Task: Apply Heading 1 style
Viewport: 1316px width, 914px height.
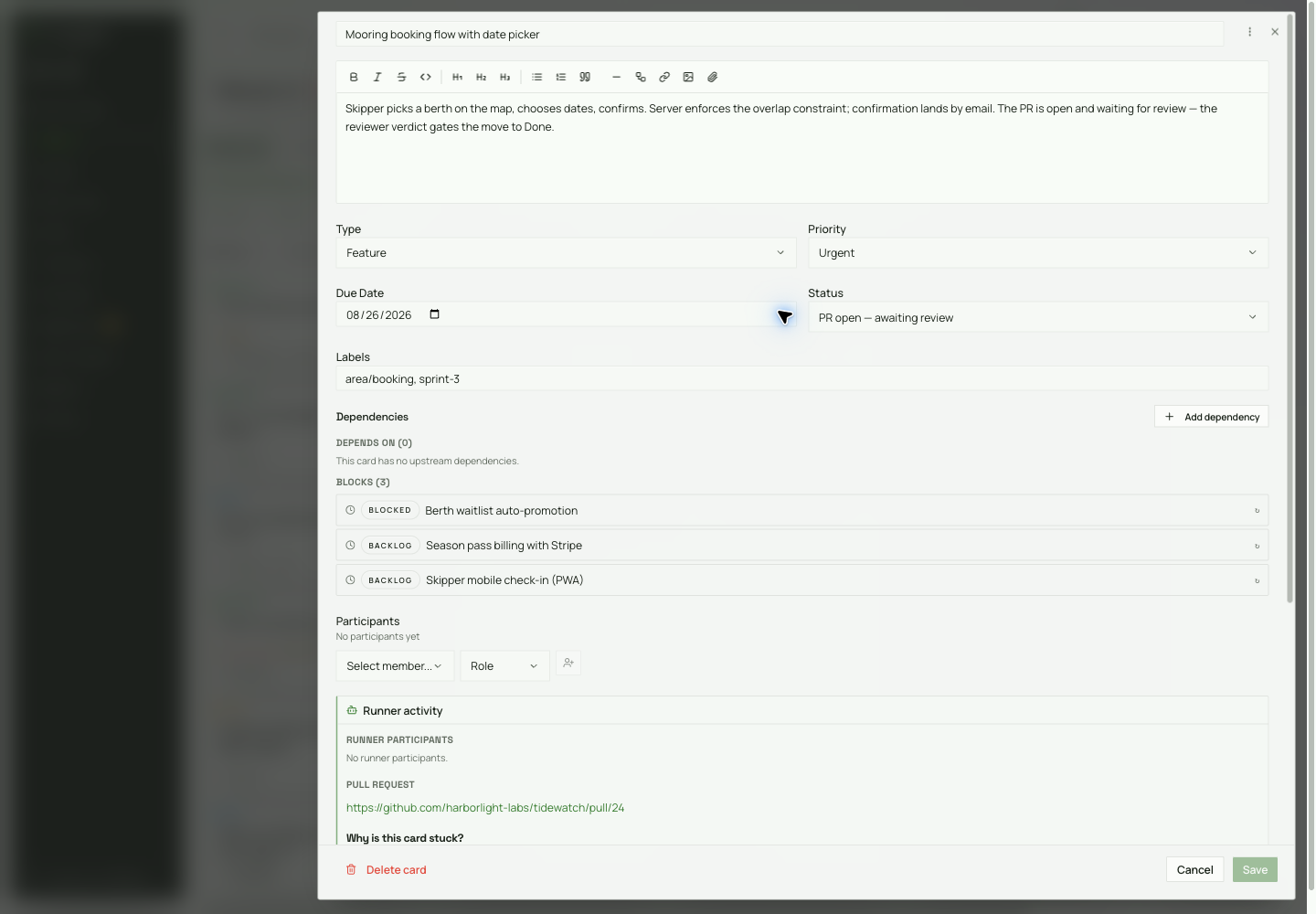Action: pos(457,78)
